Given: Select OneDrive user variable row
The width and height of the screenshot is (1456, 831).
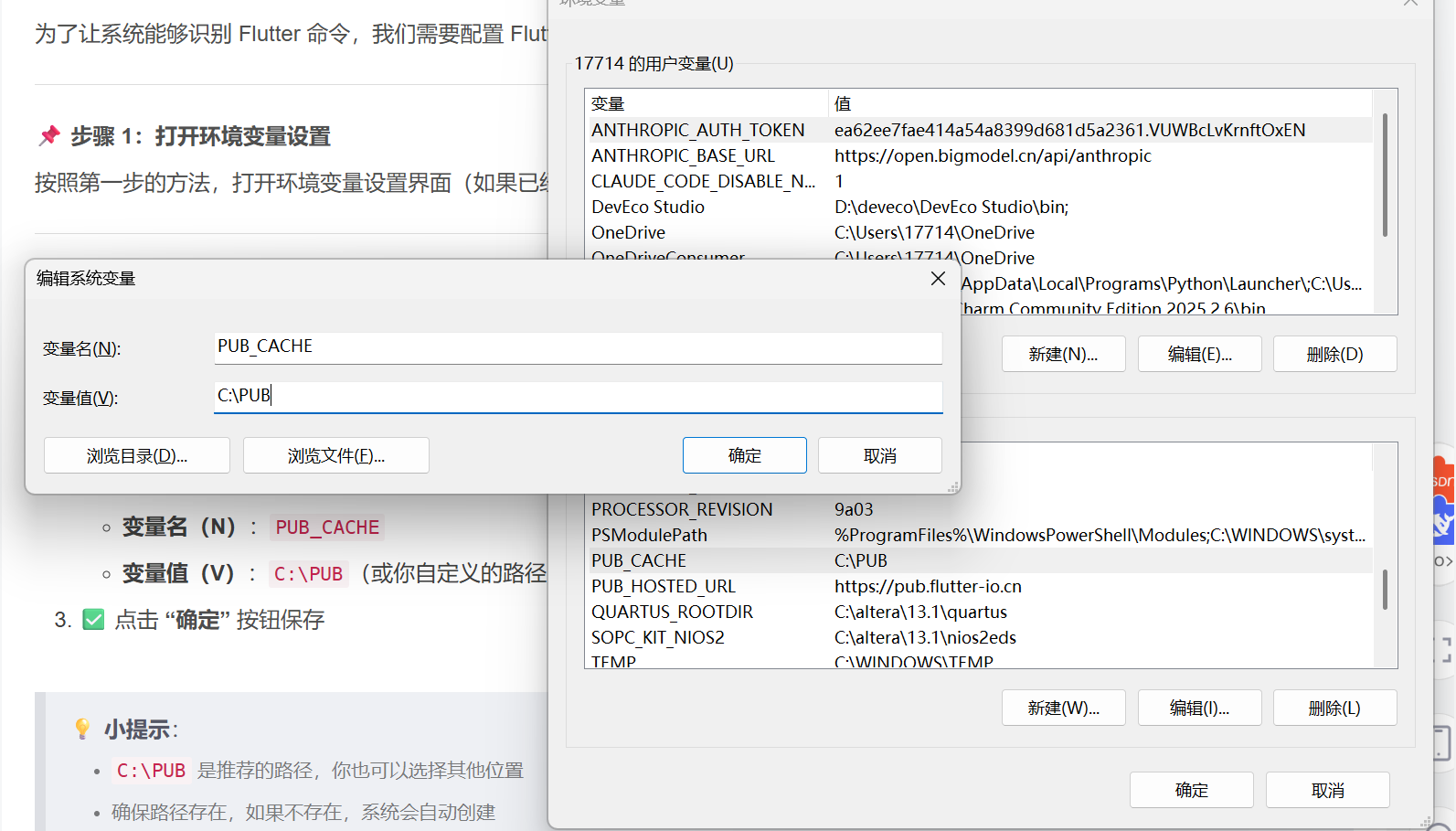Looking at the screenshot, I should 978,232.
